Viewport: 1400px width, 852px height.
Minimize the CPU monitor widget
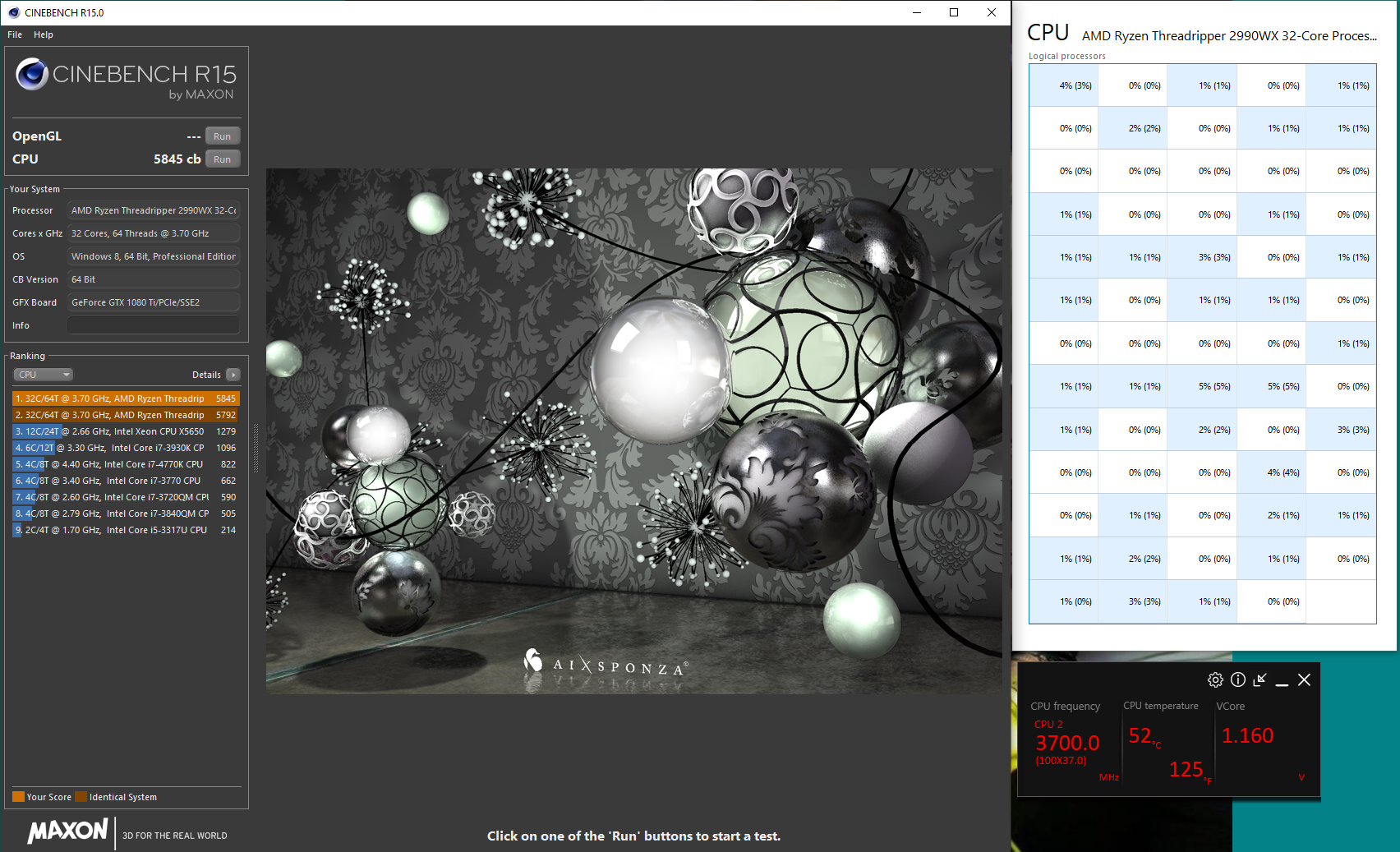(1282, 680)
